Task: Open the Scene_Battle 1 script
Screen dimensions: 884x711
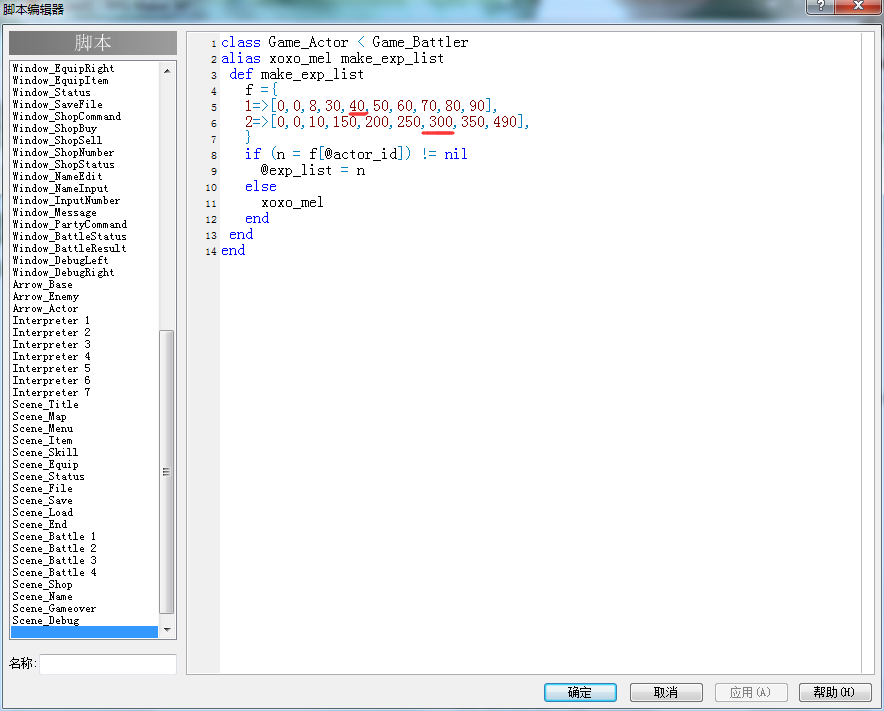Action: [x=54, y=536]
